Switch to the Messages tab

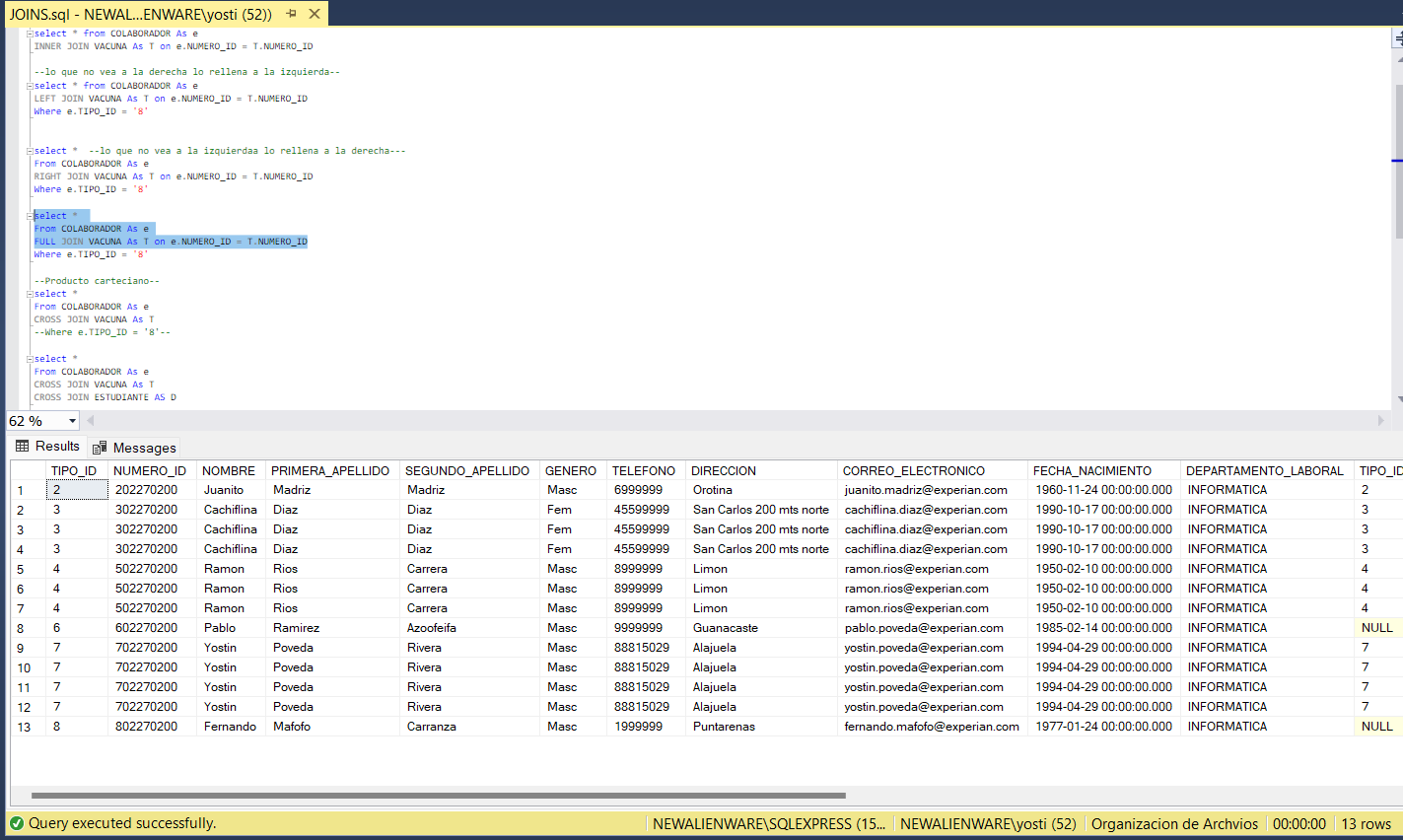tap(135, 448)
